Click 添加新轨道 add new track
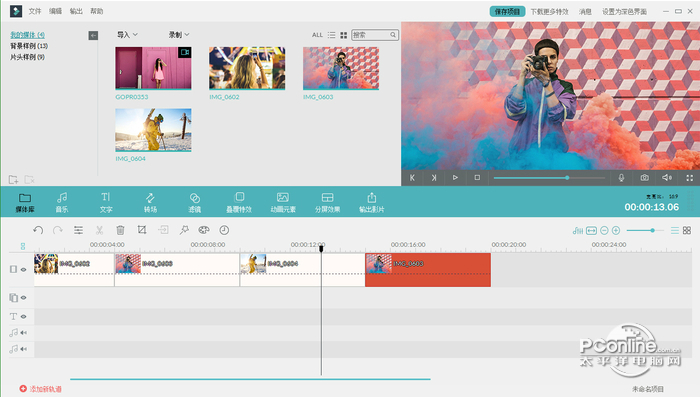This screenshot has height=397, width=700. [x=41, y=389]
